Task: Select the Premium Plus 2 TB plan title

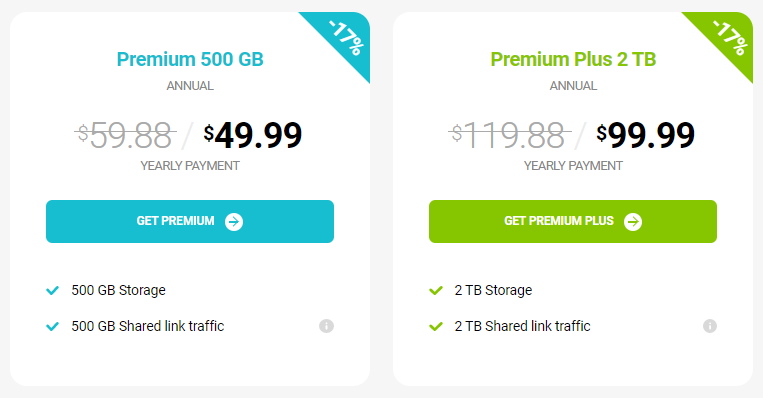Action: 573,59
